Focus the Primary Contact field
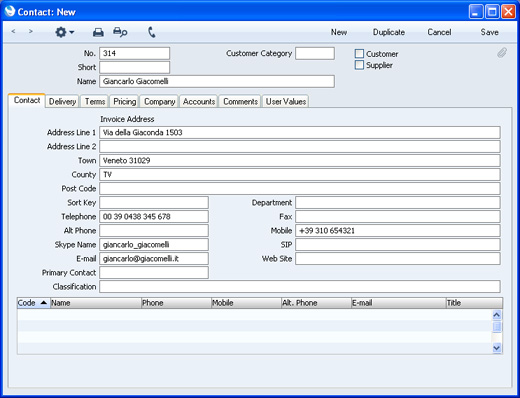 click(154, 273)
